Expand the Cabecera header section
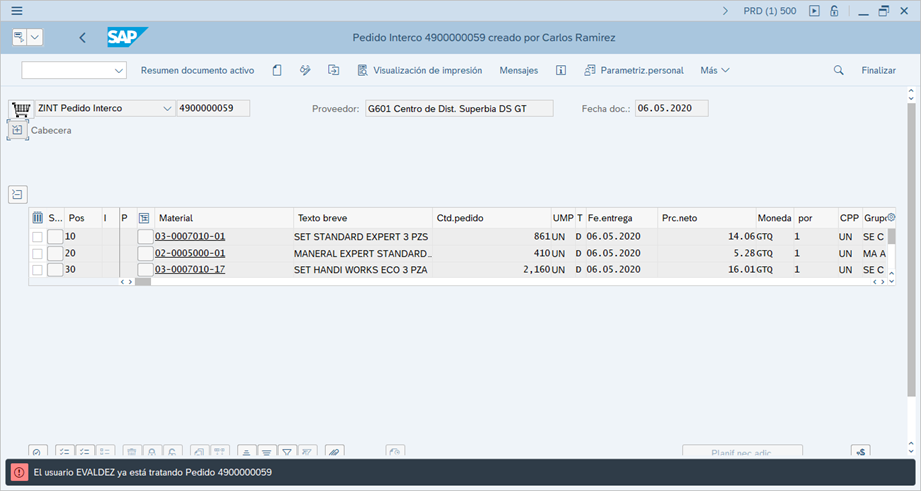This screenshot has width=921, height=491. (17, 130)
